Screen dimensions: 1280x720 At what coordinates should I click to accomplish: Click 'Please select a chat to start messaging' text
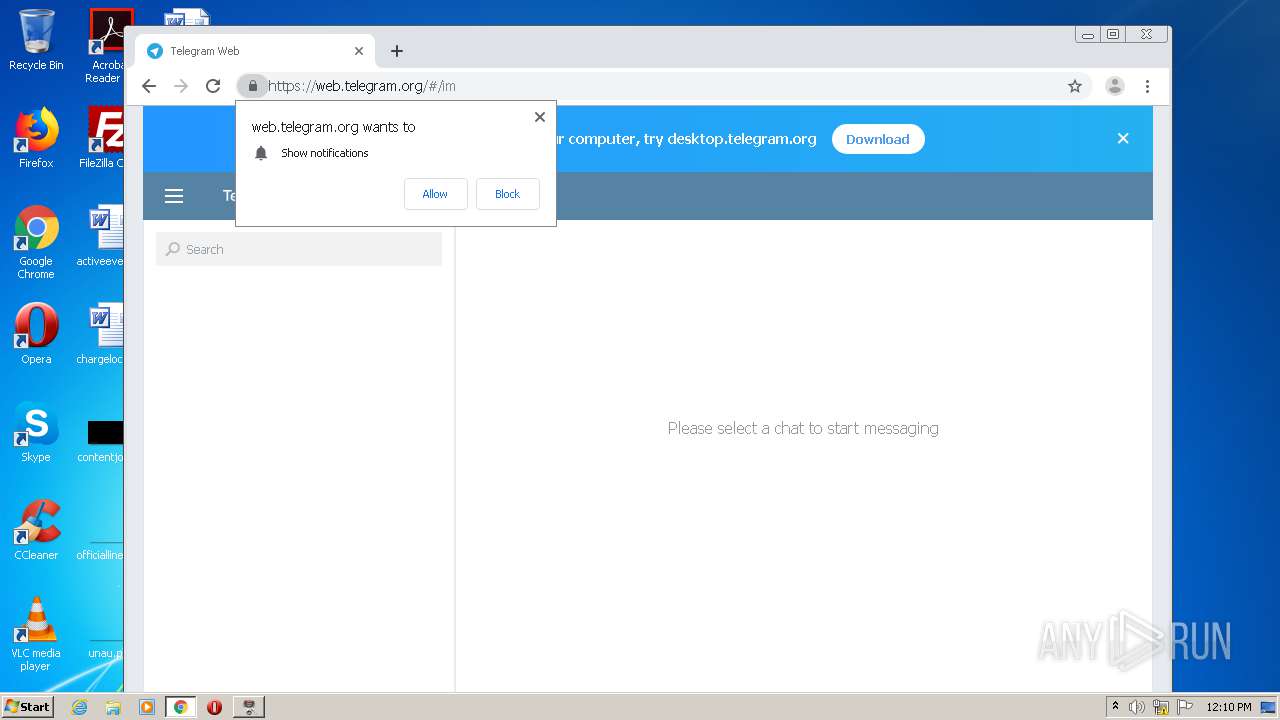[803, 428]
